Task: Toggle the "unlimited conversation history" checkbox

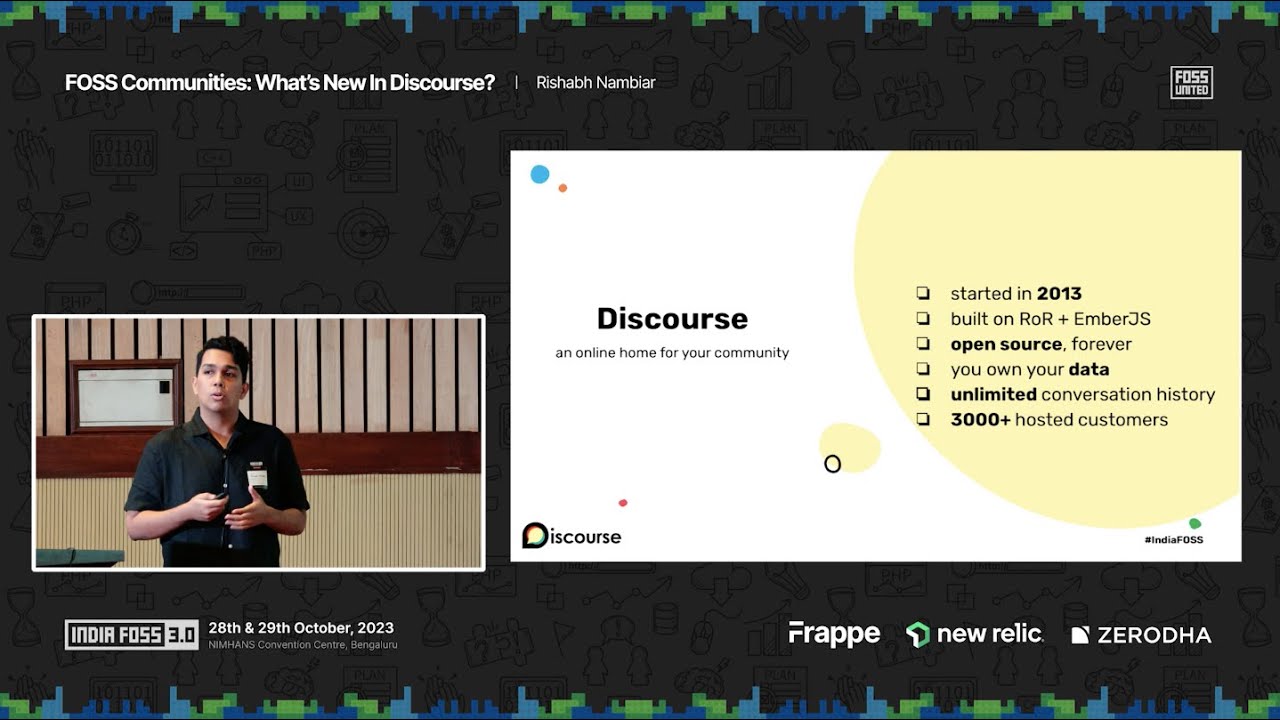Action: [x=923, y=394]
